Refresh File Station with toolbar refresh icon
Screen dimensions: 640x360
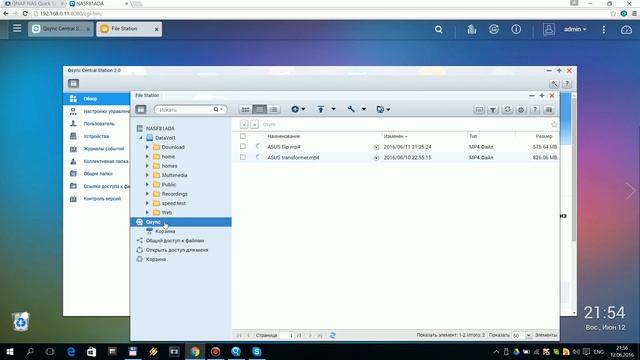507,110
